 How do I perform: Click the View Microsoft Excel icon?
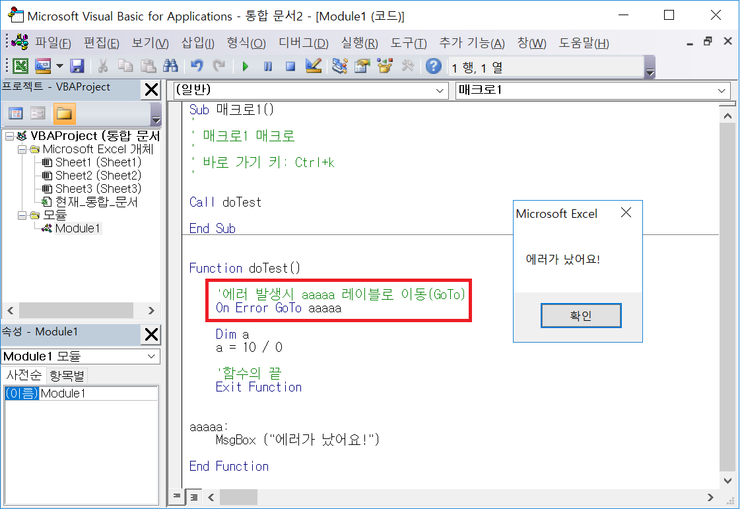point(20,66)
